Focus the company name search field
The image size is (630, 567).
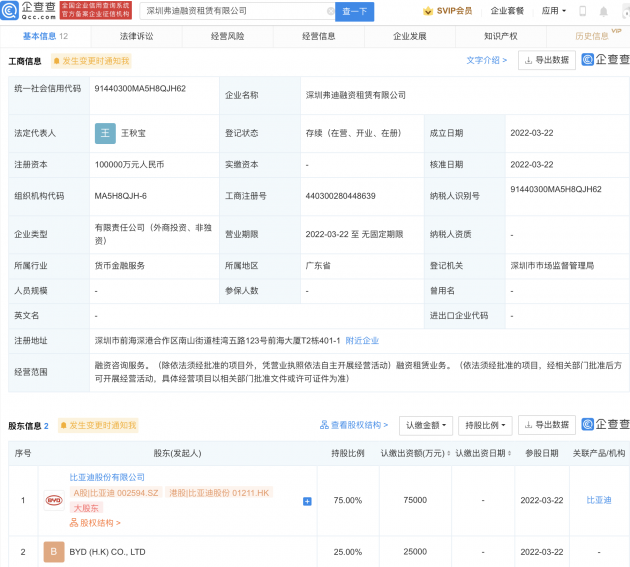pyautogui.click(x=237, y=11)
